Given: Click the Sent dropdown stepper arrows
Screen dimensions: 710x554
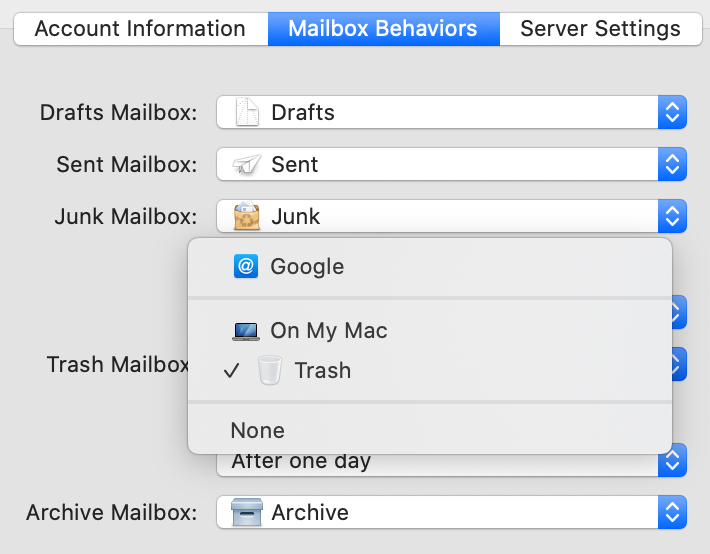Looking at the screenshot, I should (x=672, y=164).
